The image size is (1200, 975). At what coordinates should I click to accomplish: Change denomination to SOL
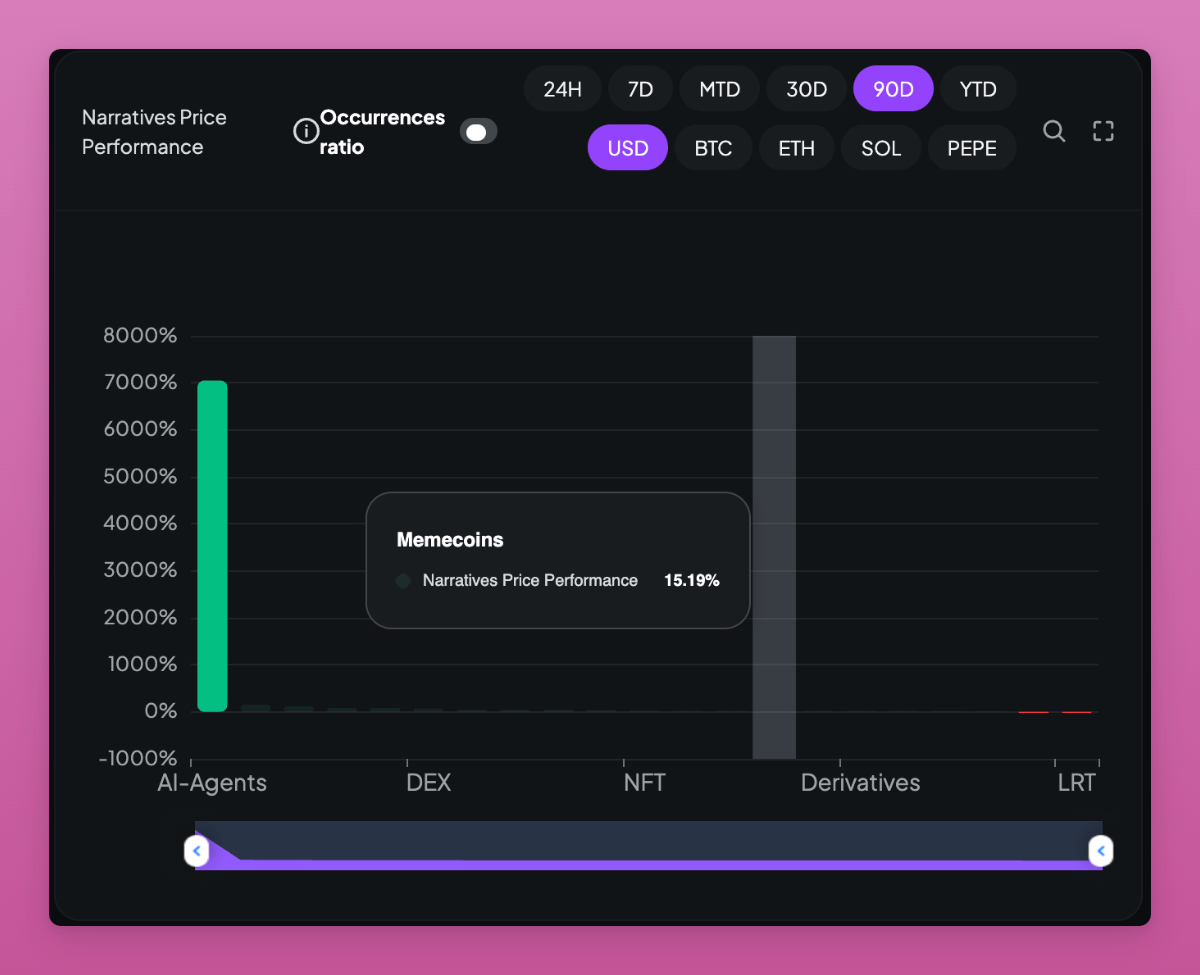[x=881, y=148]
